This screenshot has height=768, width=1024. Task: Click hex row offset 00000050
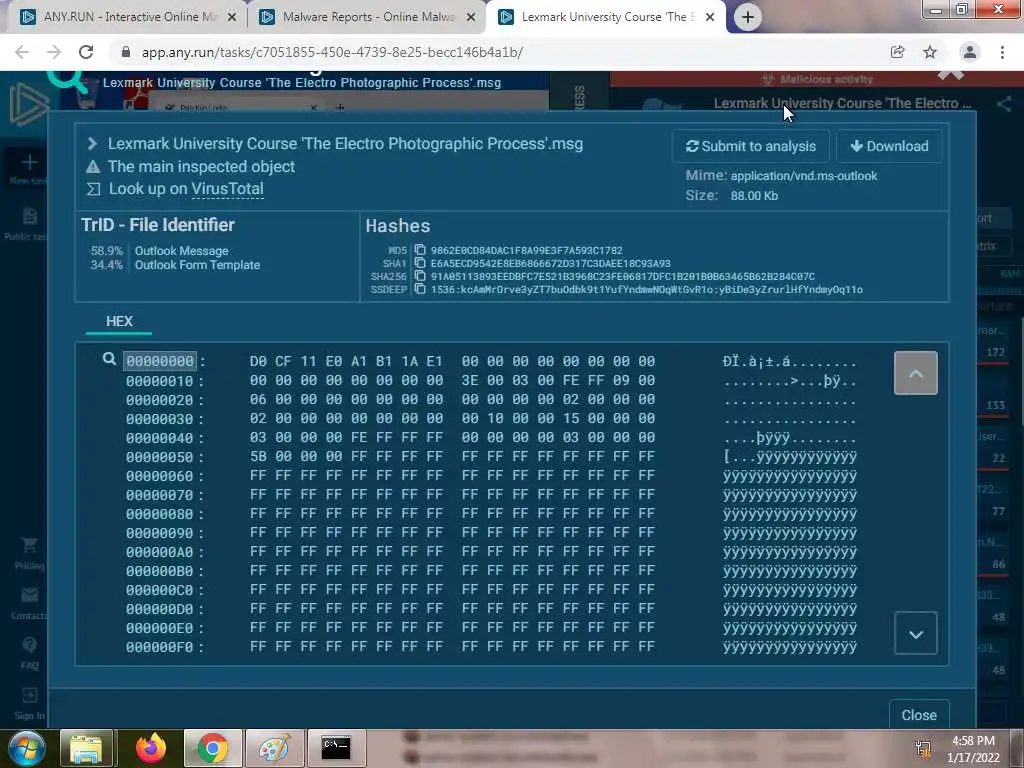(x=160, y=457)
